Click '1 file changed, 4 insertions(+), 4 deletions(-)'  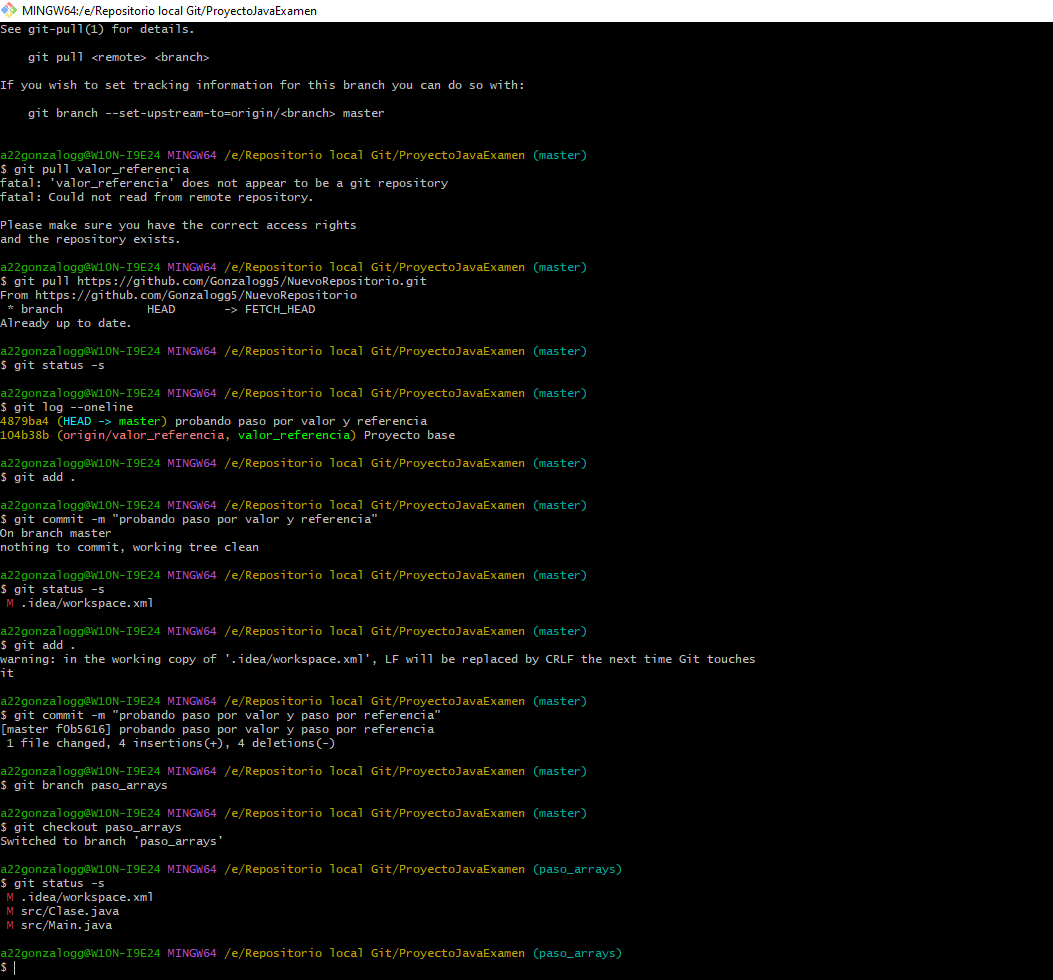click(171, 744)
